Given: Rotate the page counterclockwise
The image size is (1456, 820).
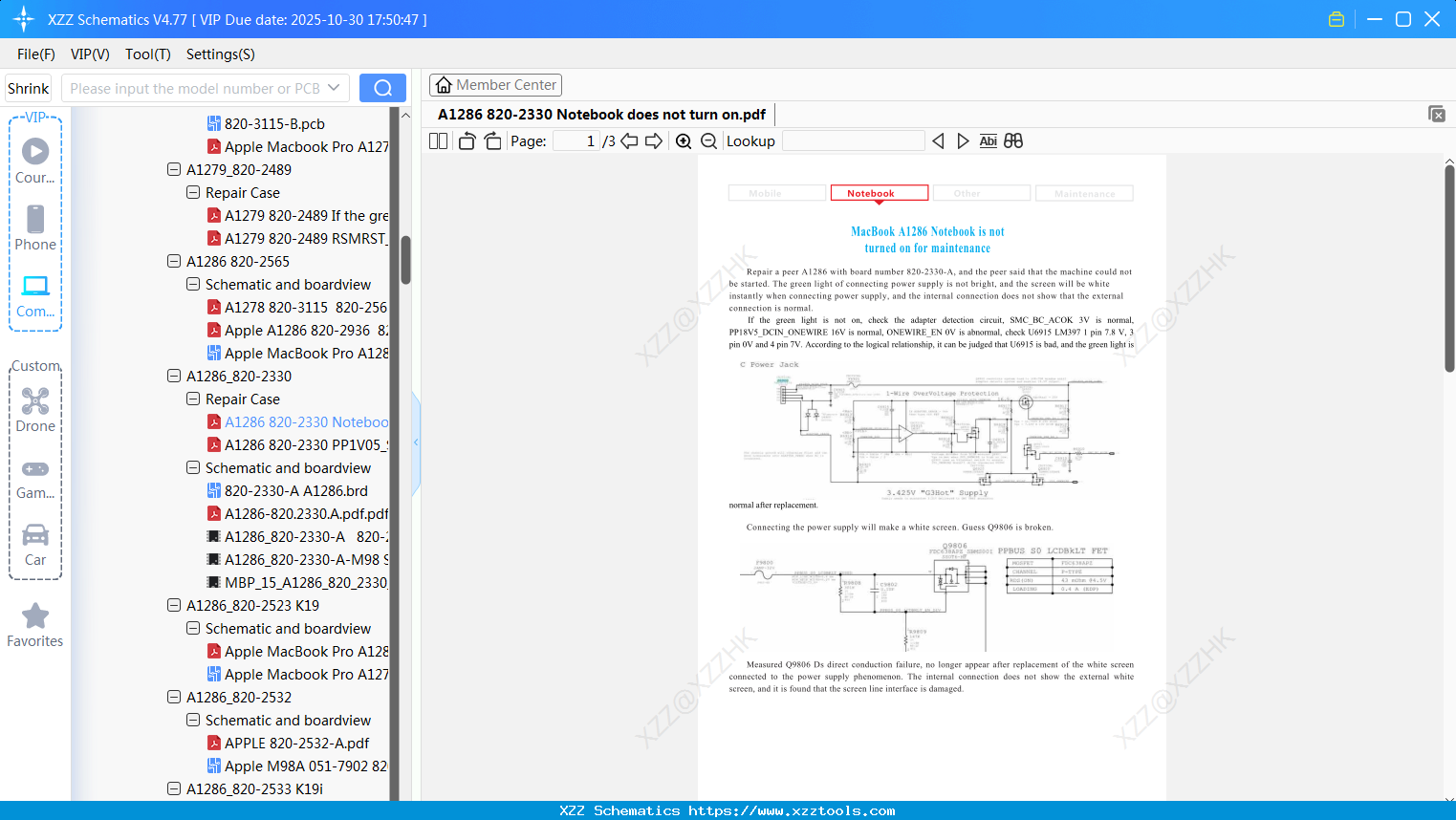Looking at the screenshot, I should [467, 141].
